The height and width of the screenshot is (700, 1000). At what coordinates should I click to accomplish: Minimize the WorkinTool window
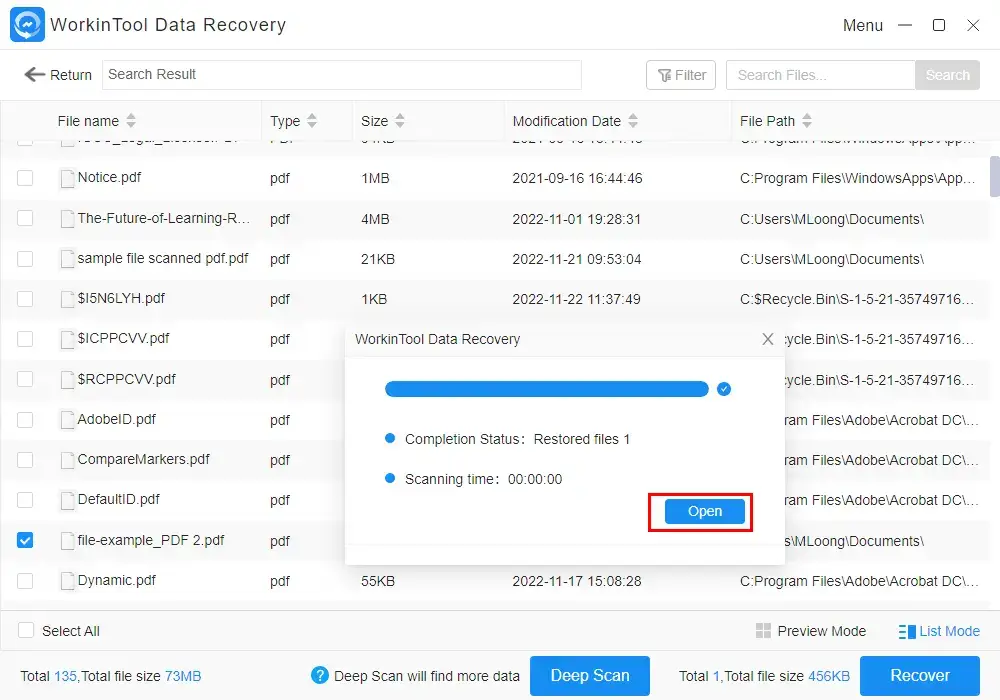point(905,26)
